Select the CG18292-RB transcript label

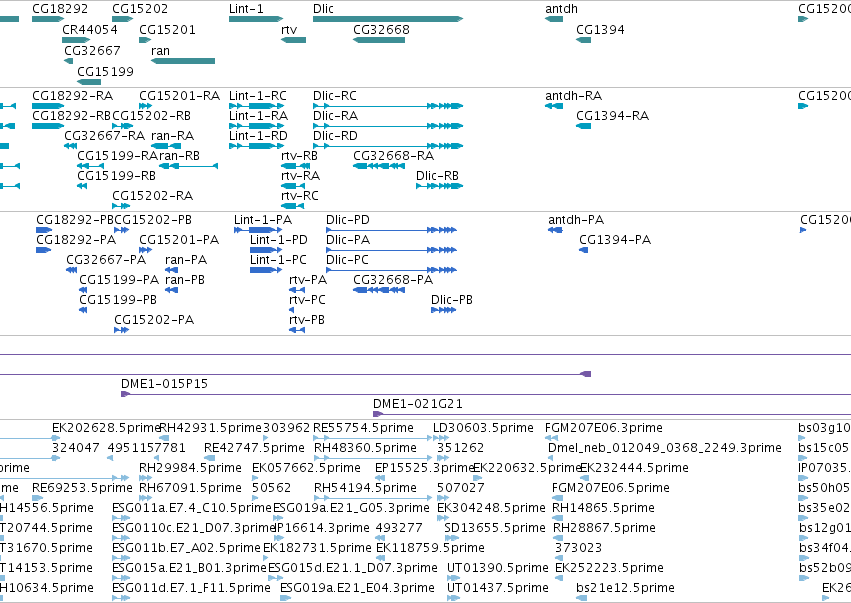(x=71, y=116)
